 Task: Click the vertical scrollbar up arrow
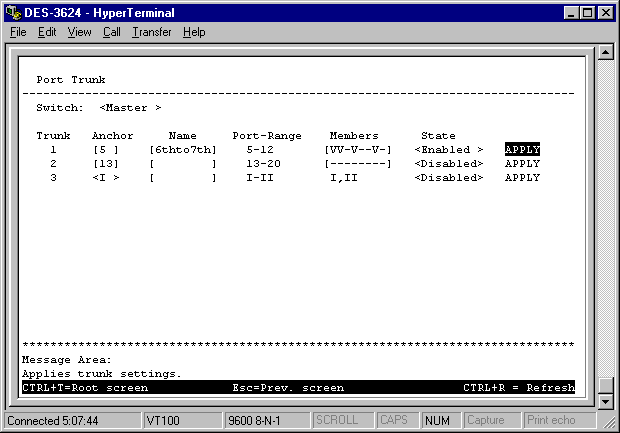click(605, 54)
